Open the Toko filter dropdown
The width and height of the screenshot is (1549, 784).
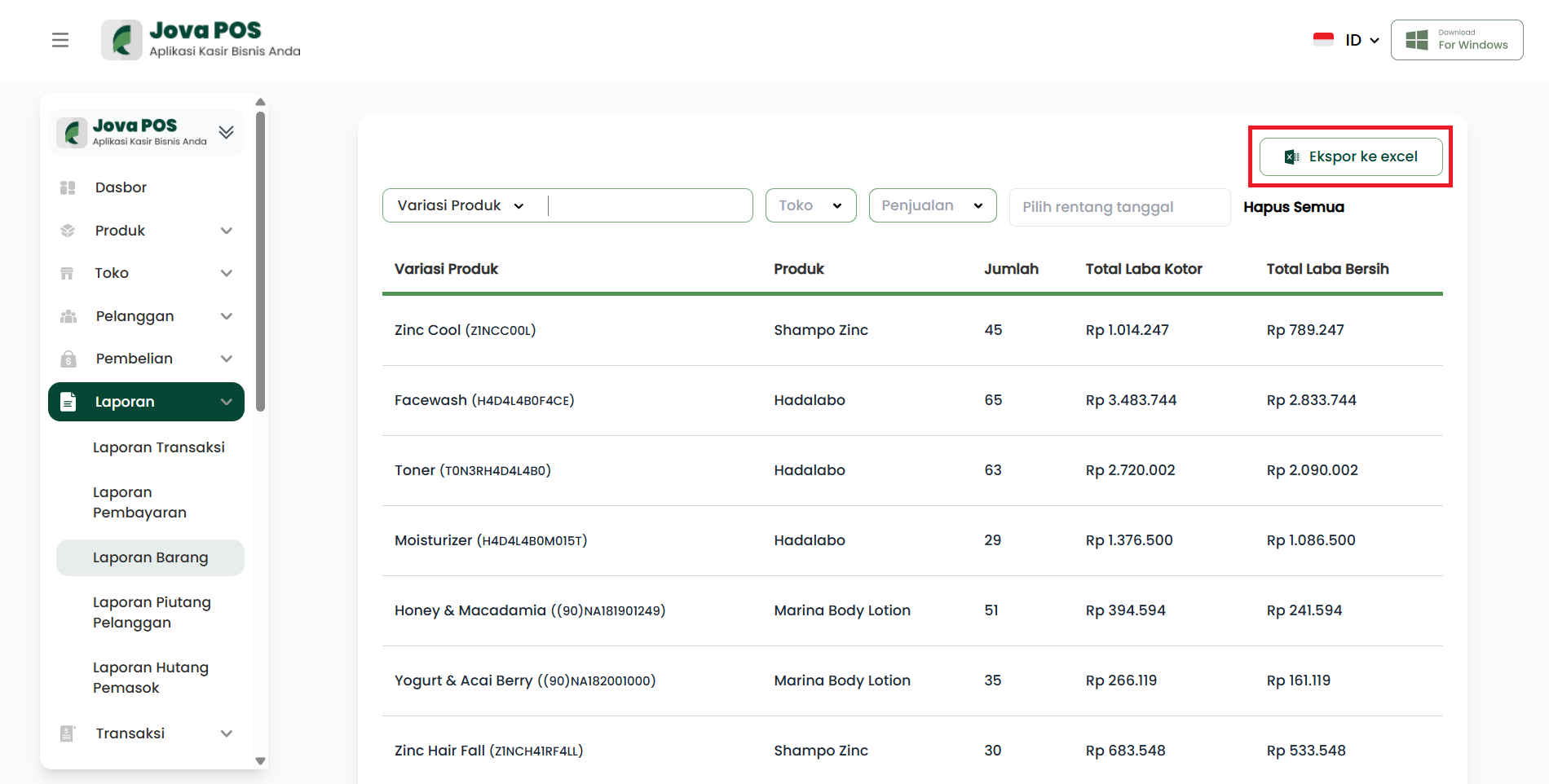click(x=810, y=205)
